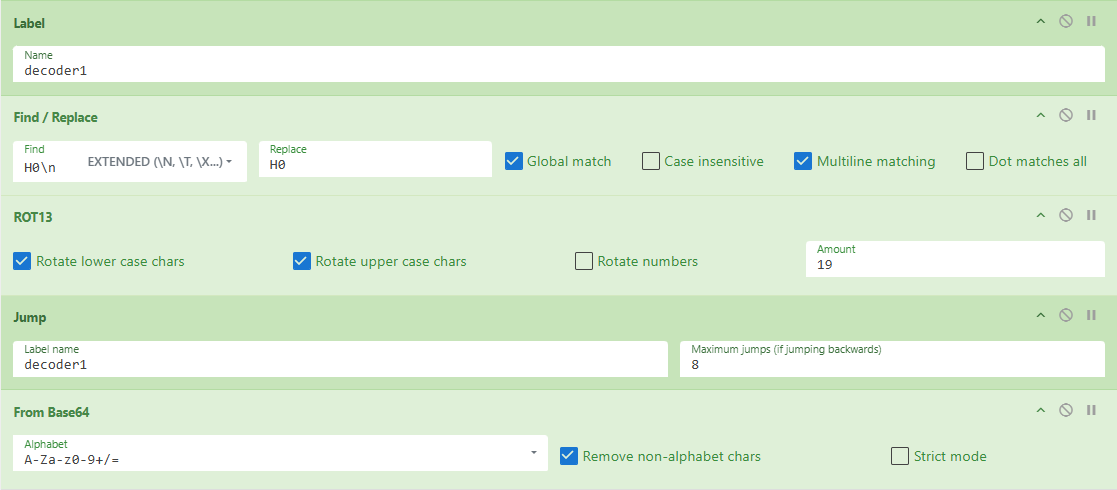Open the EXTENDED find type dropdown
This screenshot has height=490, width=1117.
tap(160, 161)
